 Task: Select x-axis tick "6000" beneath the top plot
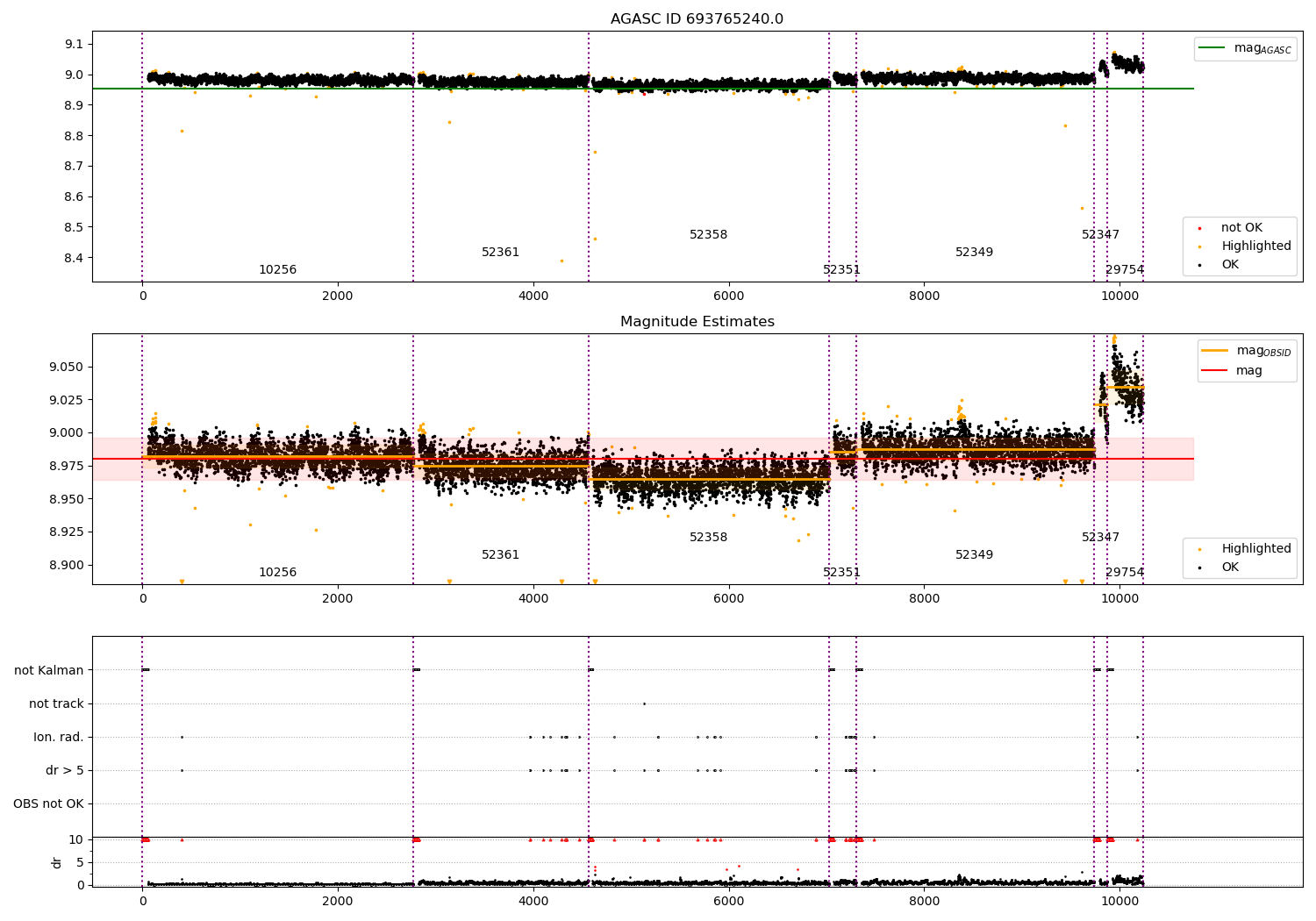pos(728,296)
